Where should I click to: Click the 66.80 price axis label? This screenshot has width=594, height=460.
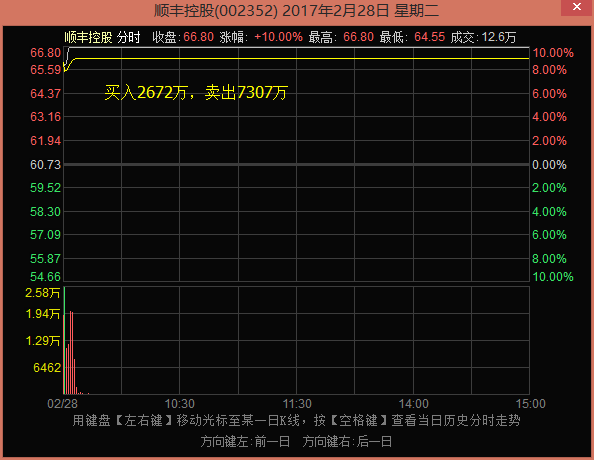tap(45, 53)
